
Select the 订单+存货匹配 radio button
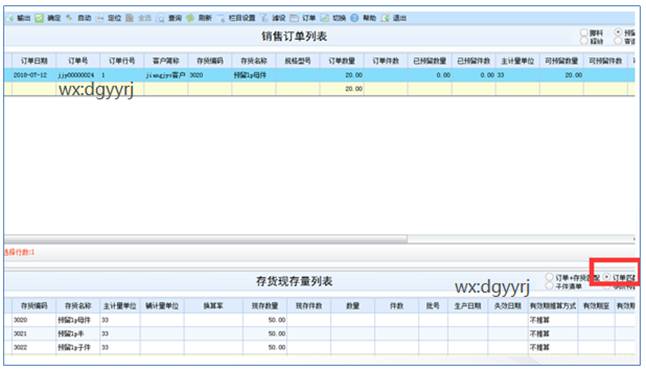[549, 277]
